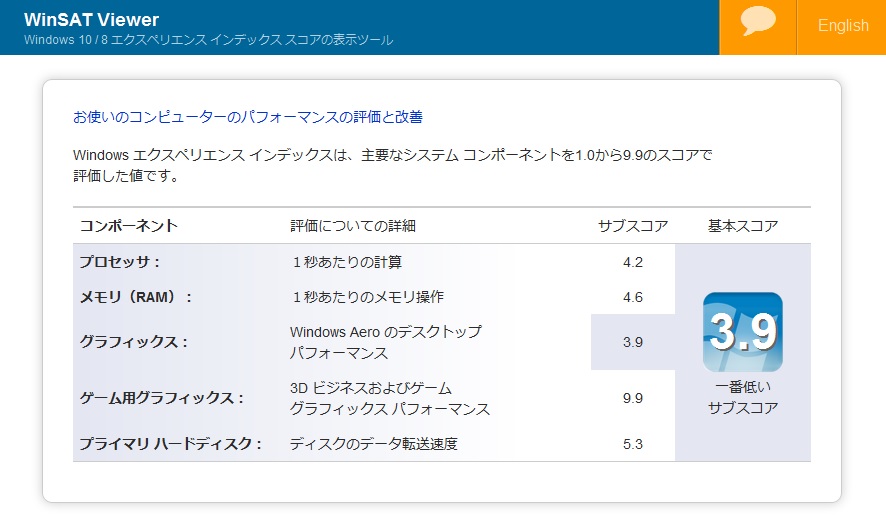Click the コンポーネント column header
This screenshot has height=527, width=886.
click(128, 226)
